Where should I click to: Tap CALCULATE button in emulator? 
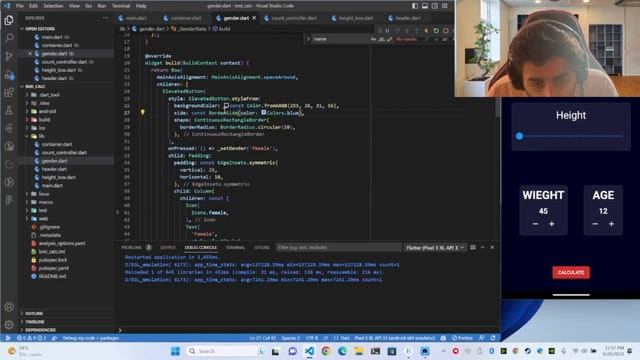click(571, 272)
